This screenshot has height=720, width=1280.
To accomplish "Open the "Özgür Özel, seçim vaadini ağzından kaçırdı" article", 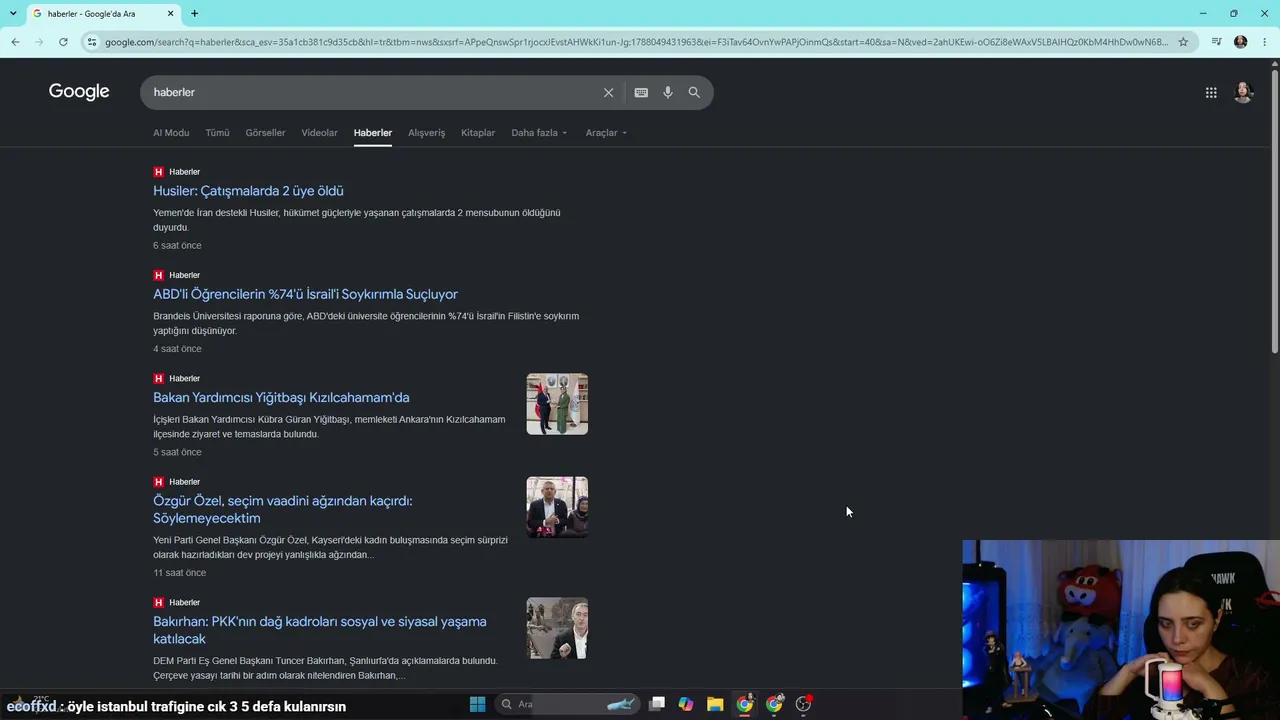I will [282, 509].
